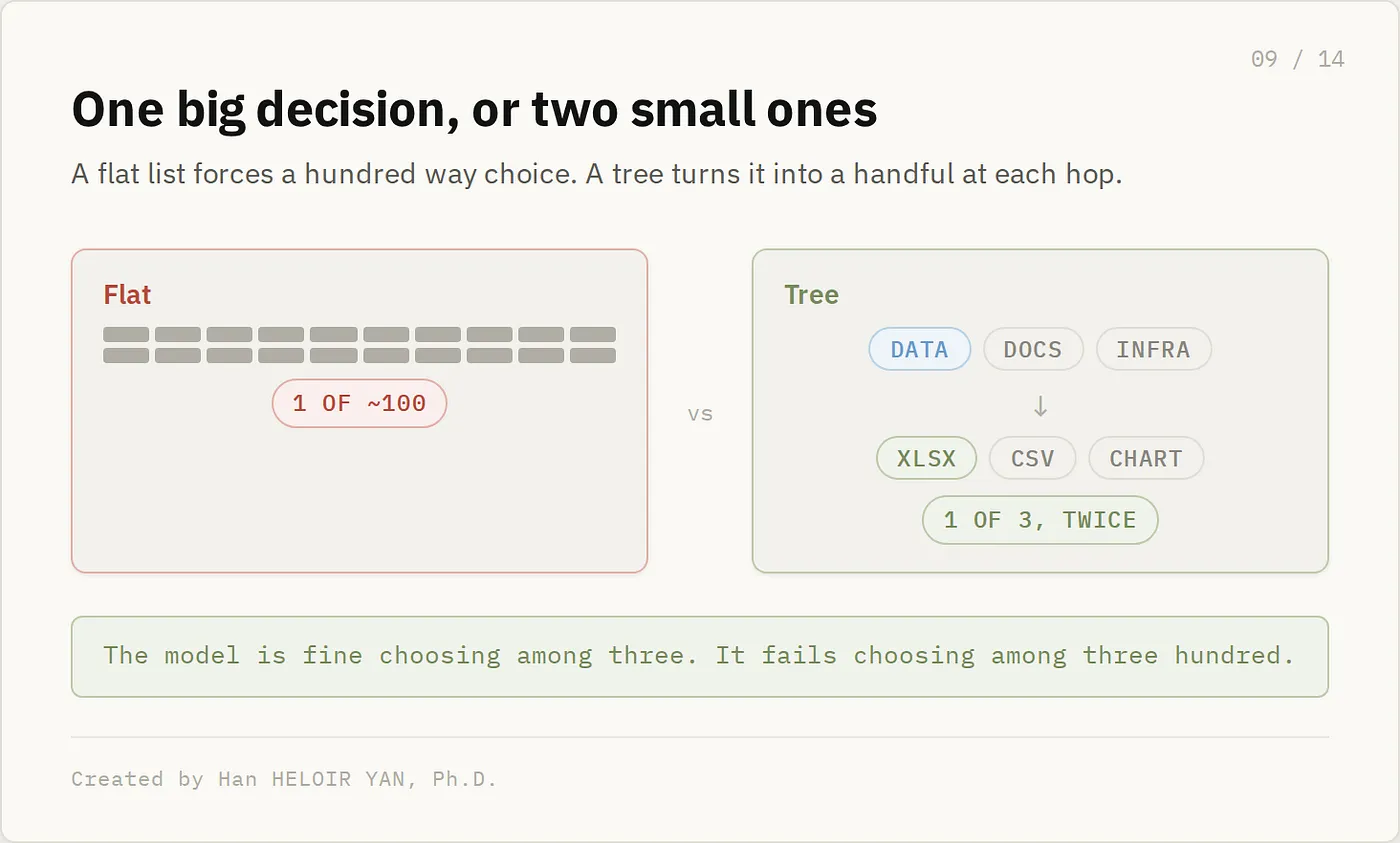Choose the CHART pill
This screenshot has height=843, width=1400.
pyautogui.click(x=1145, y=458)
